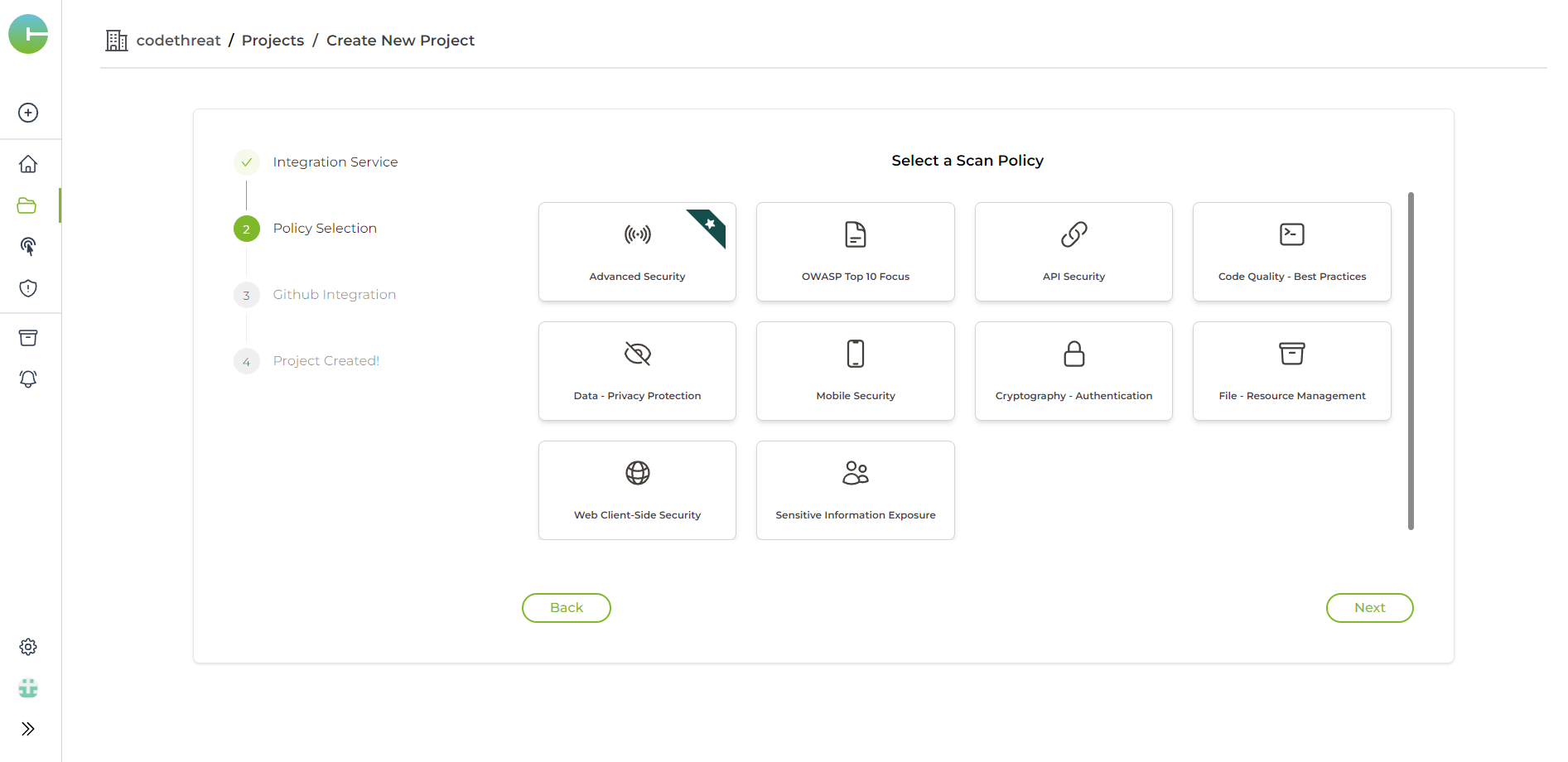Click the step 3 number circle
The height and width of the screenshot is (762, 1568).
pos(247,295)
